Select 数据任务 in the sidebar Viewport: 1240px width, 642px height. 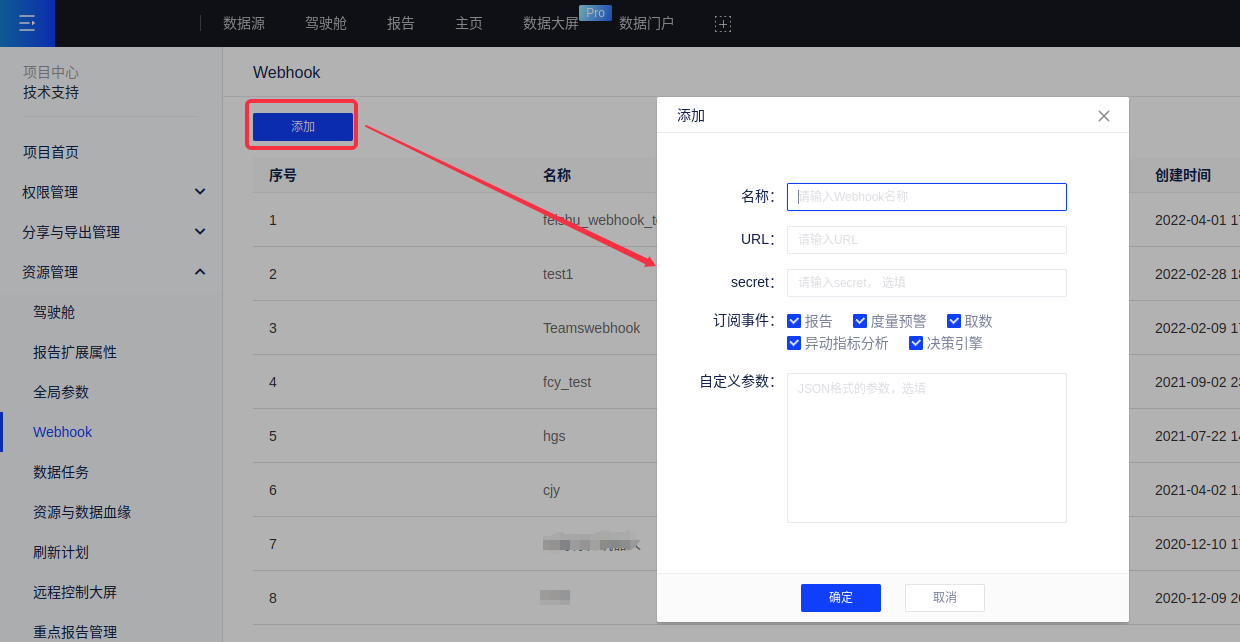(x=61, y=472)
